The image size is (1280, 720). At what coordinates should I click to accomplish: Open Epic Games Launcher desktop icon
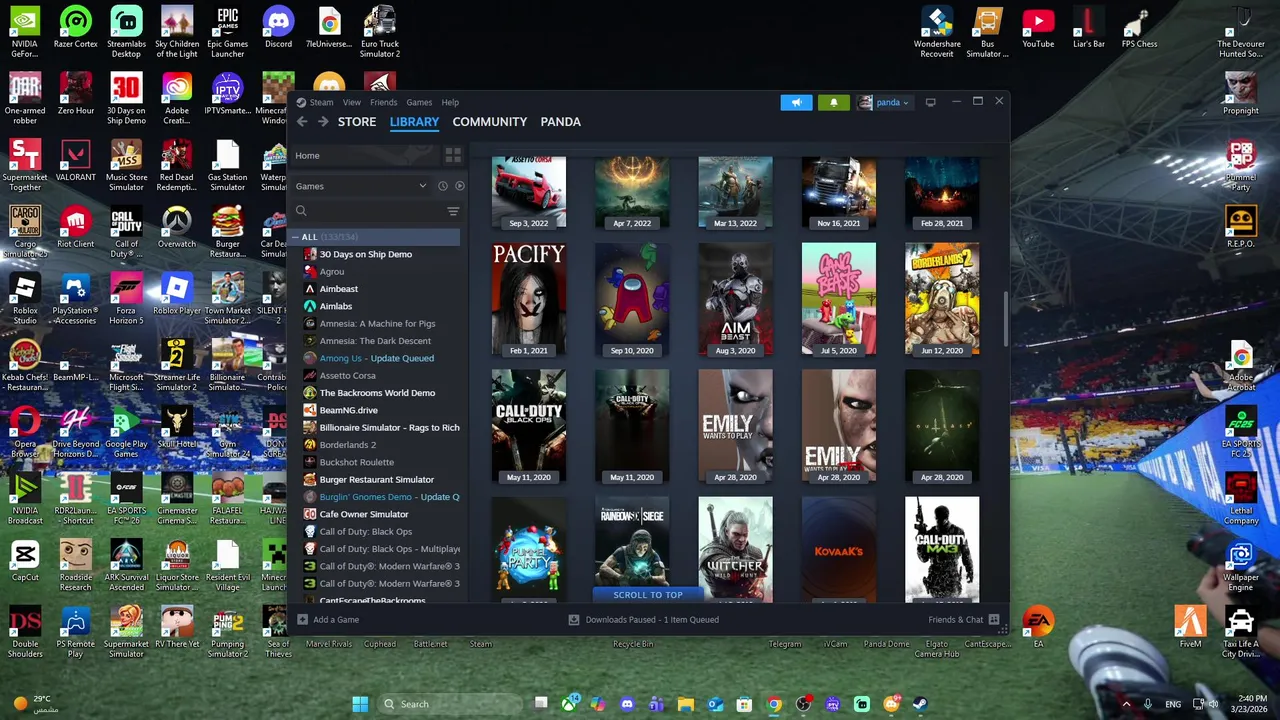tap(227, 32)
